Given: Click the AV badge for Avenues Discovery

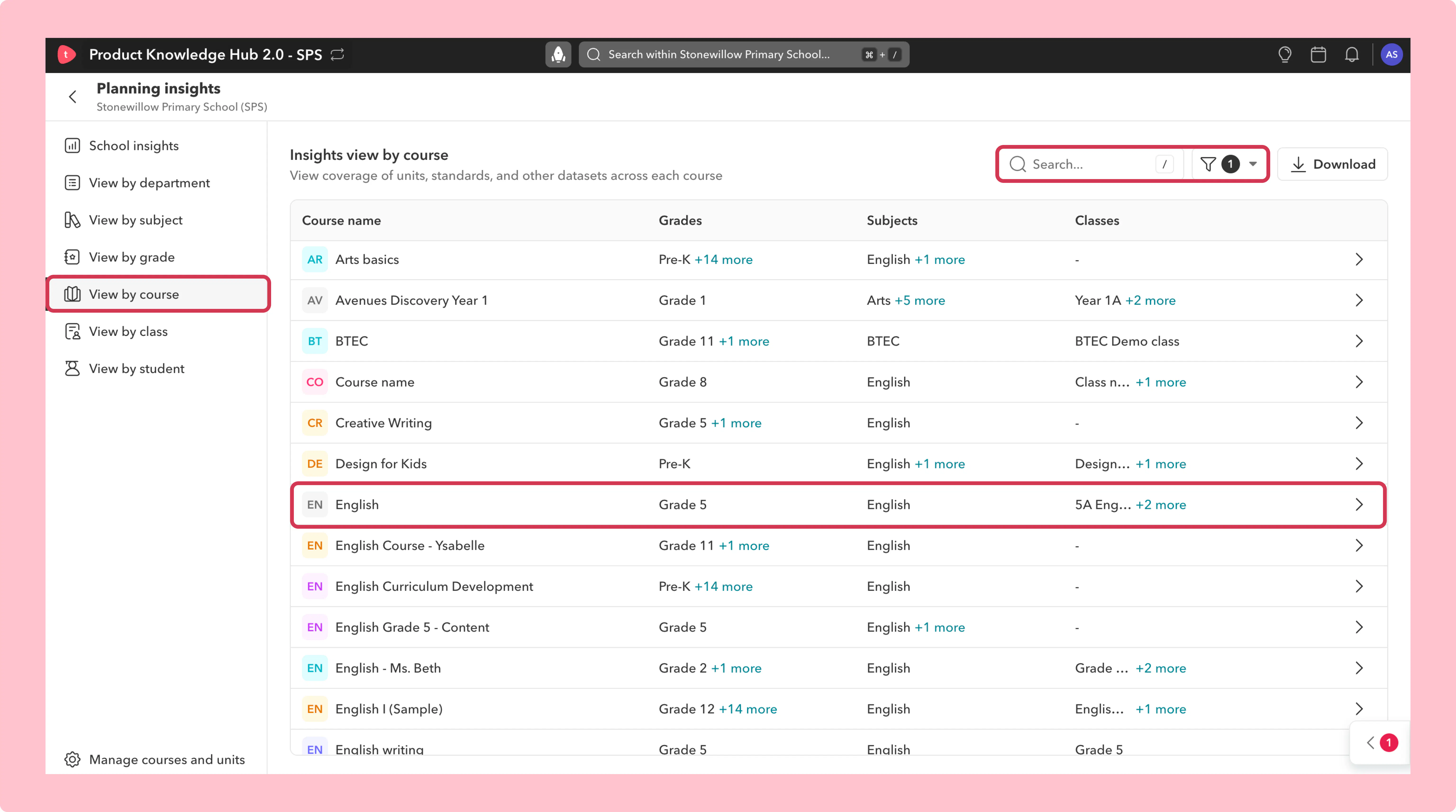Looking at the screenshot, I should click(315, 300).
